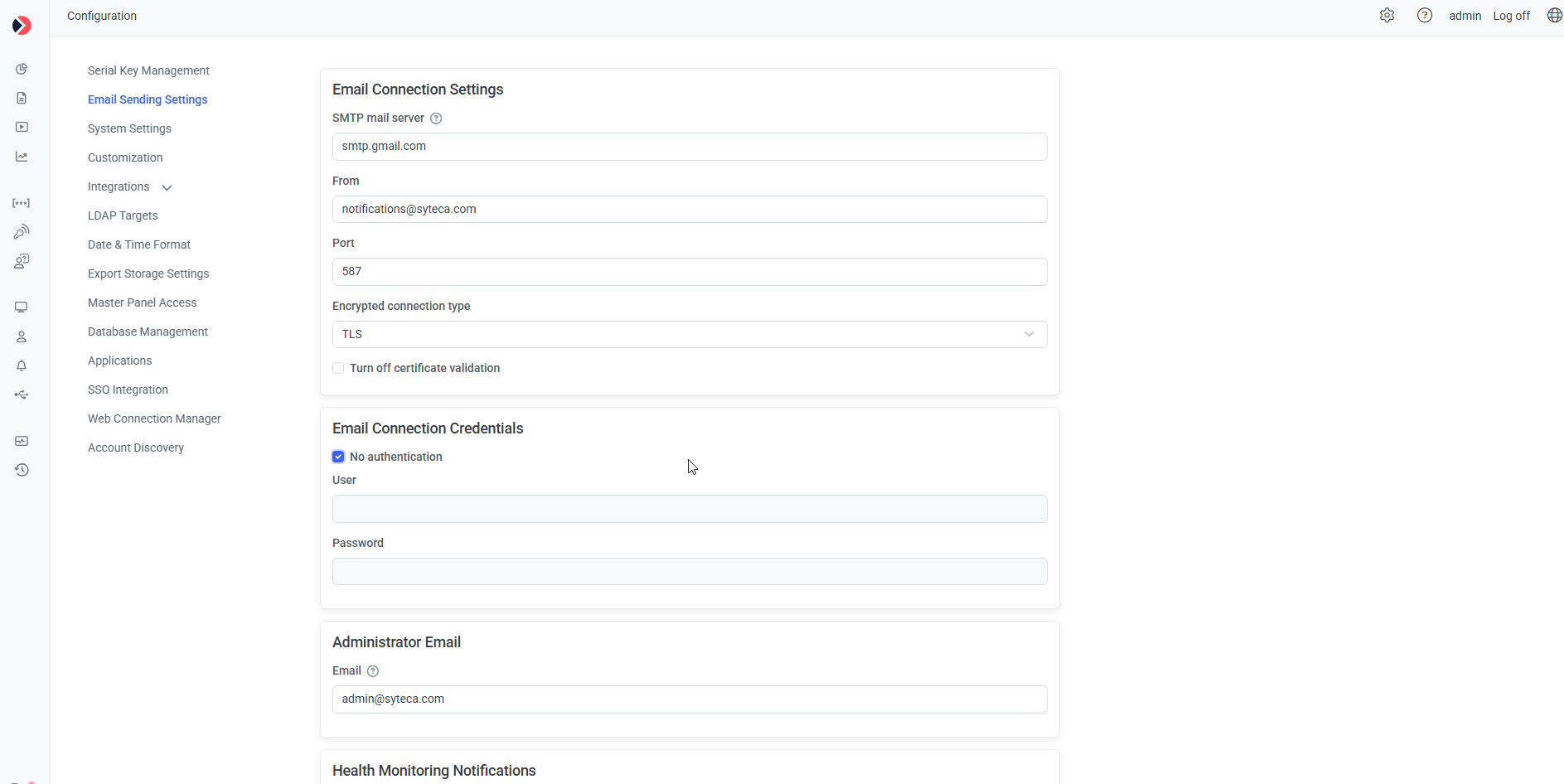Click the Administrator Email input field
This screenshot has width=1564, height=784.
click(690, 699)
